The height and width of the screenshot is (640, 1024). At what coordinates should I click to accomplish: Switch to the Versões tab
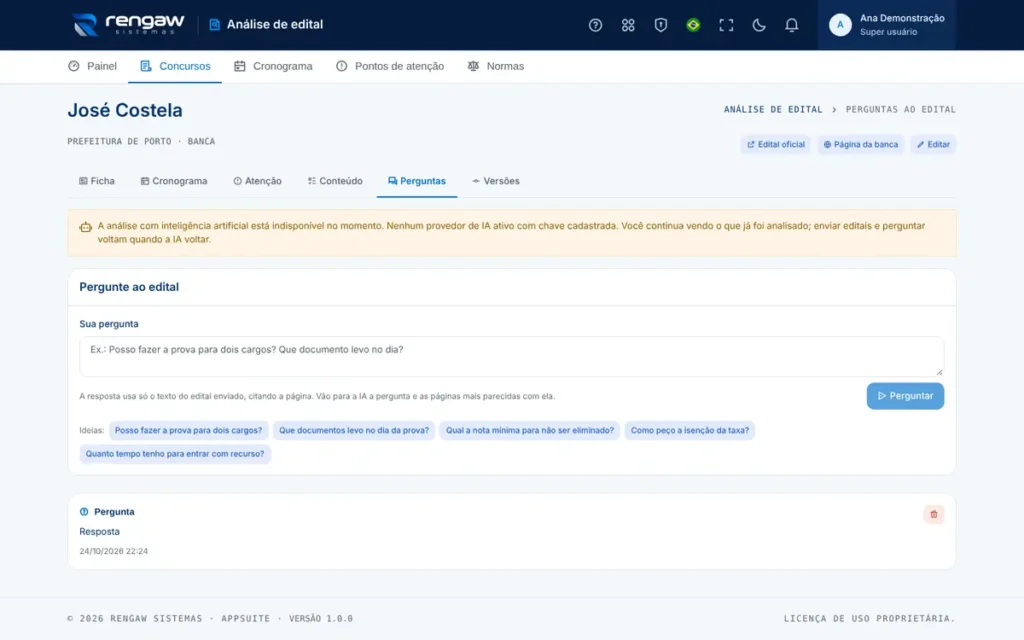click(496, 181)
